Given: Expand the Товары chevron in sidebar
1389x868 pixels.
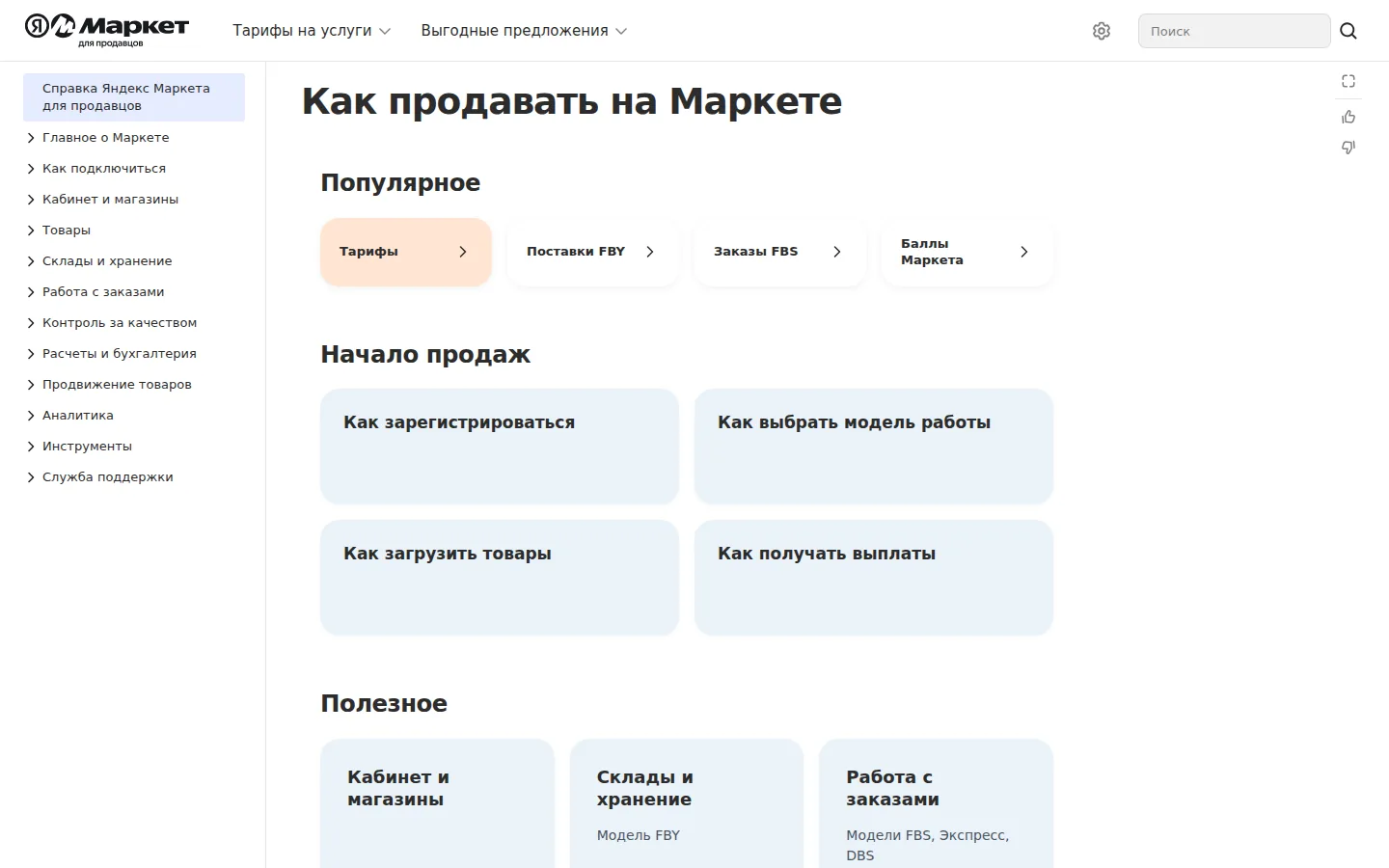Looking at the screenshot, I should click(x=31, y=231).
